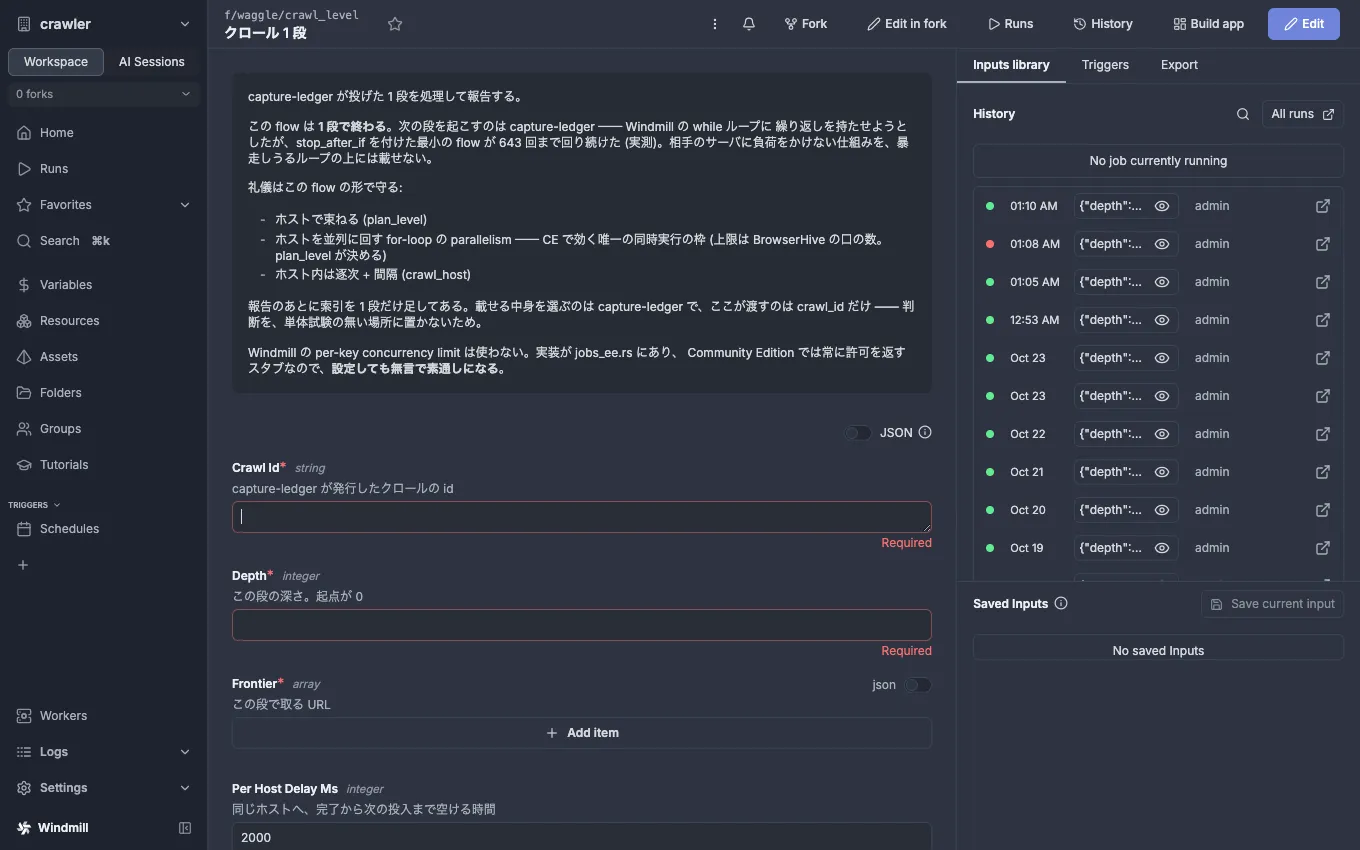Viewport: 1360px width, 850px height.
Task: Preview inputs of the 01:10 AM run
Action: pos(1162,206)
